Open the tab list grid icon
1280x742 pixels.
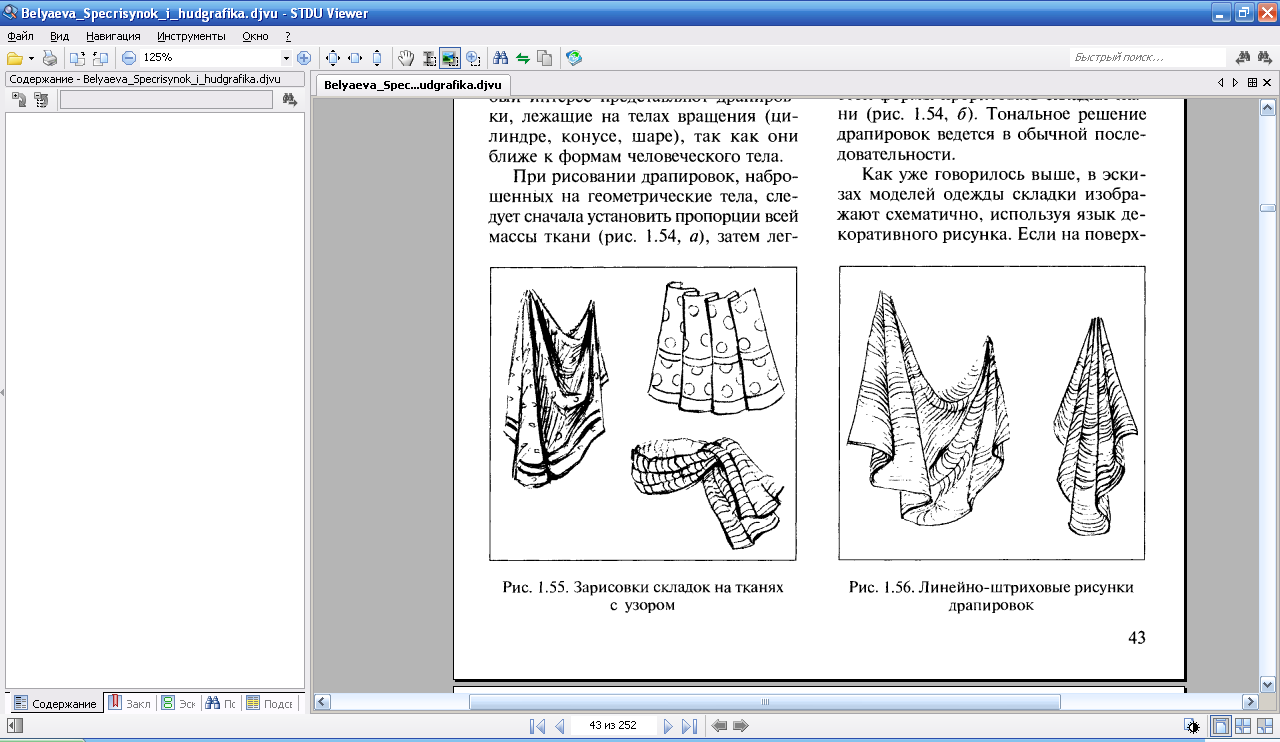tap(1252, 83)
